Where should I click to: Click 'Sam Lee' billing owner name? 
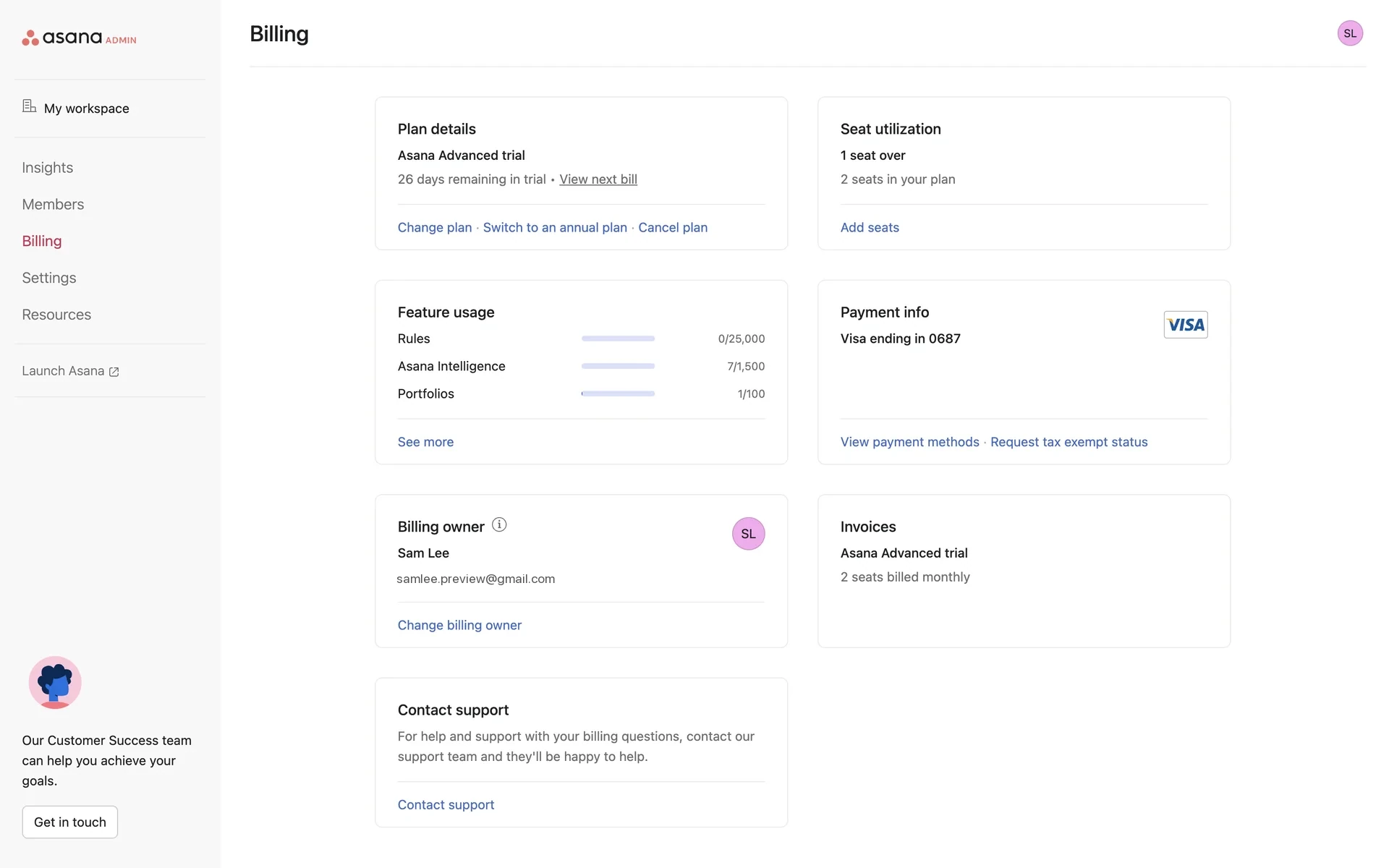click(423, 553)
